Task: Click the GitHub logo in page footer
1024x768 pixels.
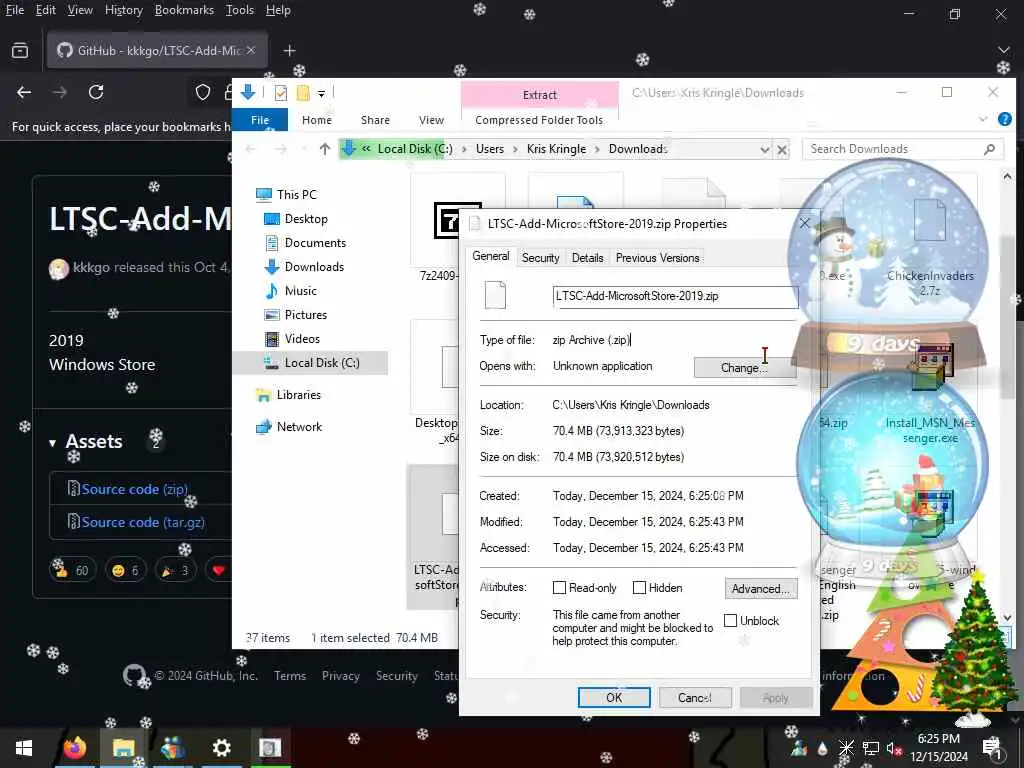Action: click(134, 675)
